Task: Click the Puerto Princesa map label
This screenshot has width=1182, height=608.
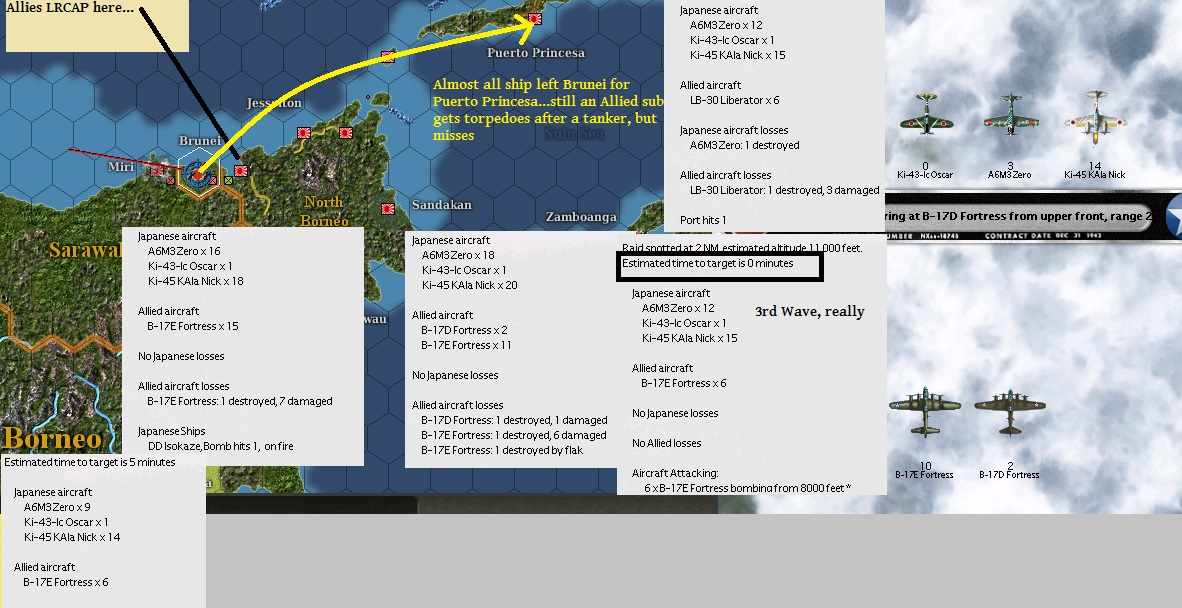Action: (536, 53)
